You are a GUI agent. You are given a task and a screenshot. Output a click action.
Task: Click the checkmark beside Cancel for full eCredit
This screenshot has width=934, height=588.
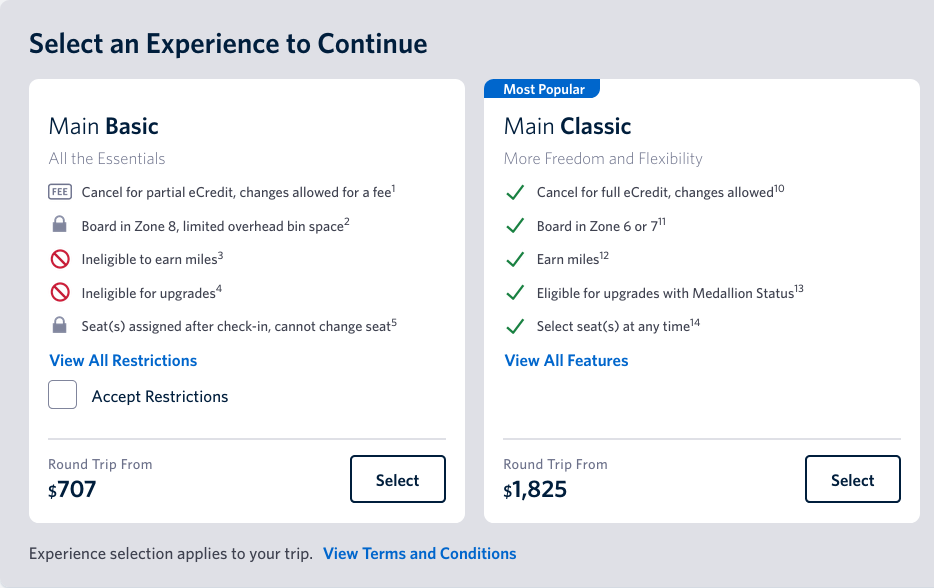tap(515, 192)
